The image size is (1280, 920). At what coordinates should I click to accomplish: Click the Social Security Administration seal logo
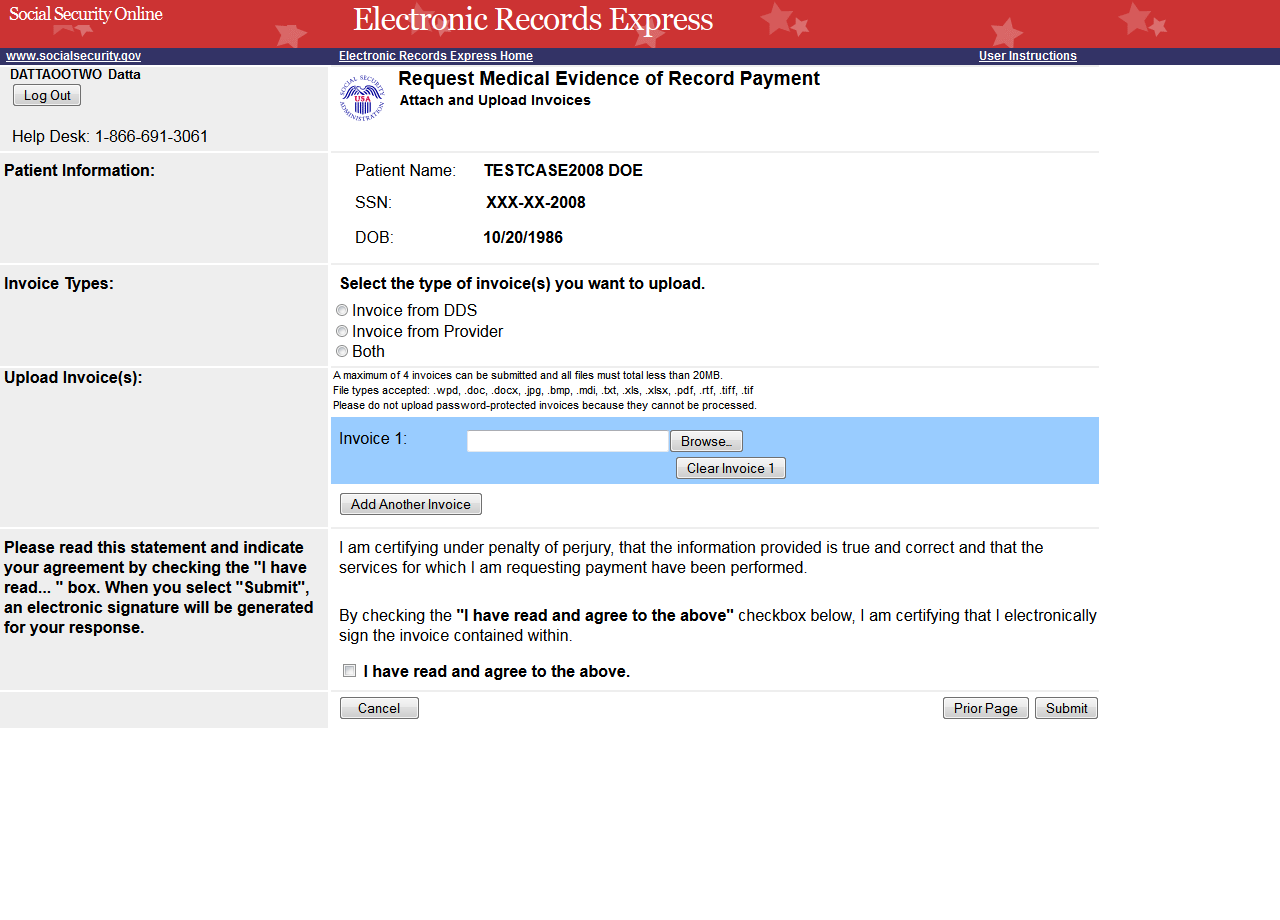point(362,97)
